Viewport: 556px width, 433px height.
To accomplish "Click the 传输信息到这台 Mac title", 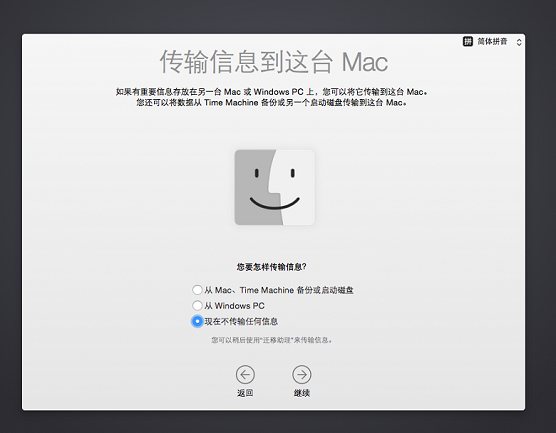I will [x=274, y=62].
